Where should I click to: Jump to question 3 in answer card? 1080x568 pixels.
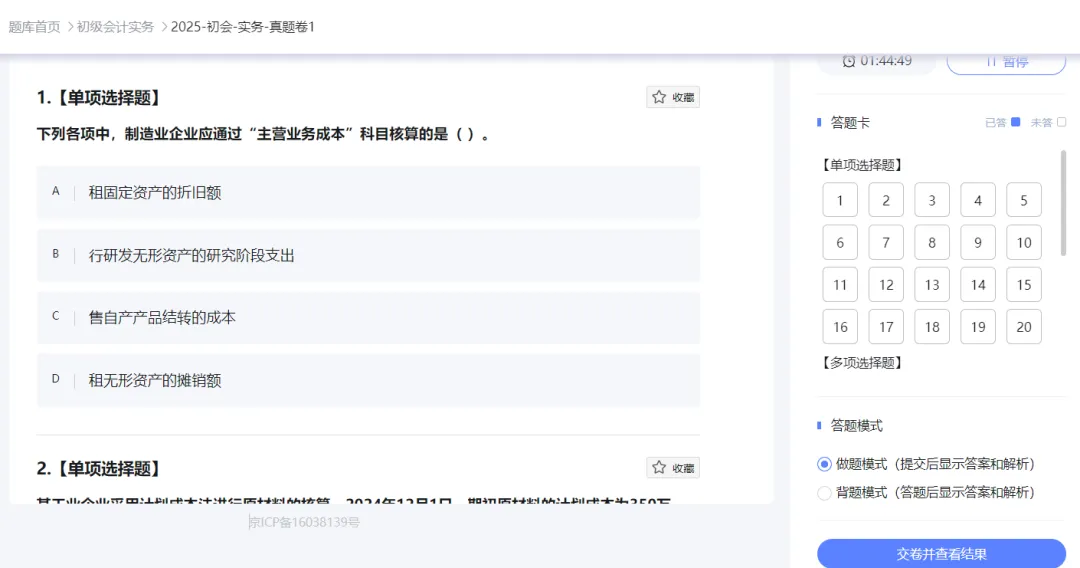(x=932, y=200)
